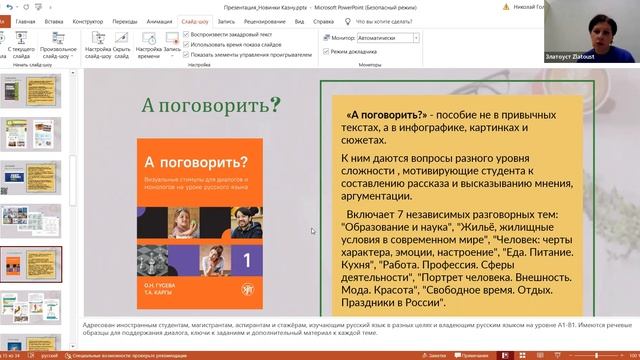Click the русский language indicator in status bar
640x360 pixels.
(x=49, y=356)
